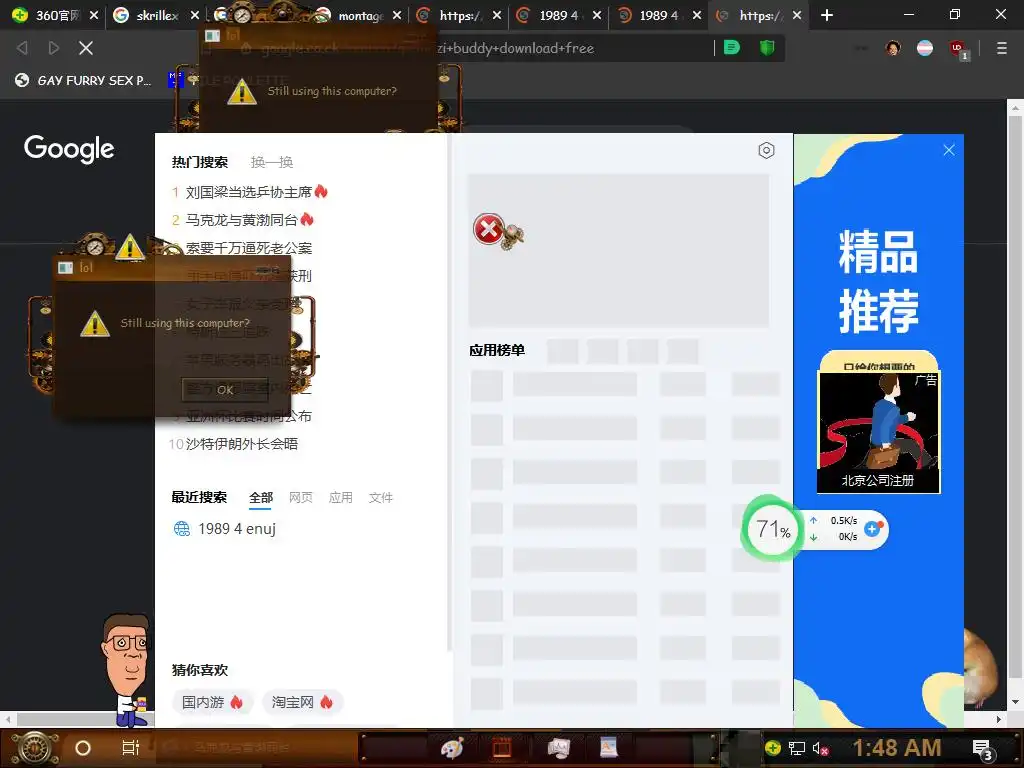Click the 71% acceleration ball
1024x768 pixels.
pyautogui.click(x=773, y=528)
